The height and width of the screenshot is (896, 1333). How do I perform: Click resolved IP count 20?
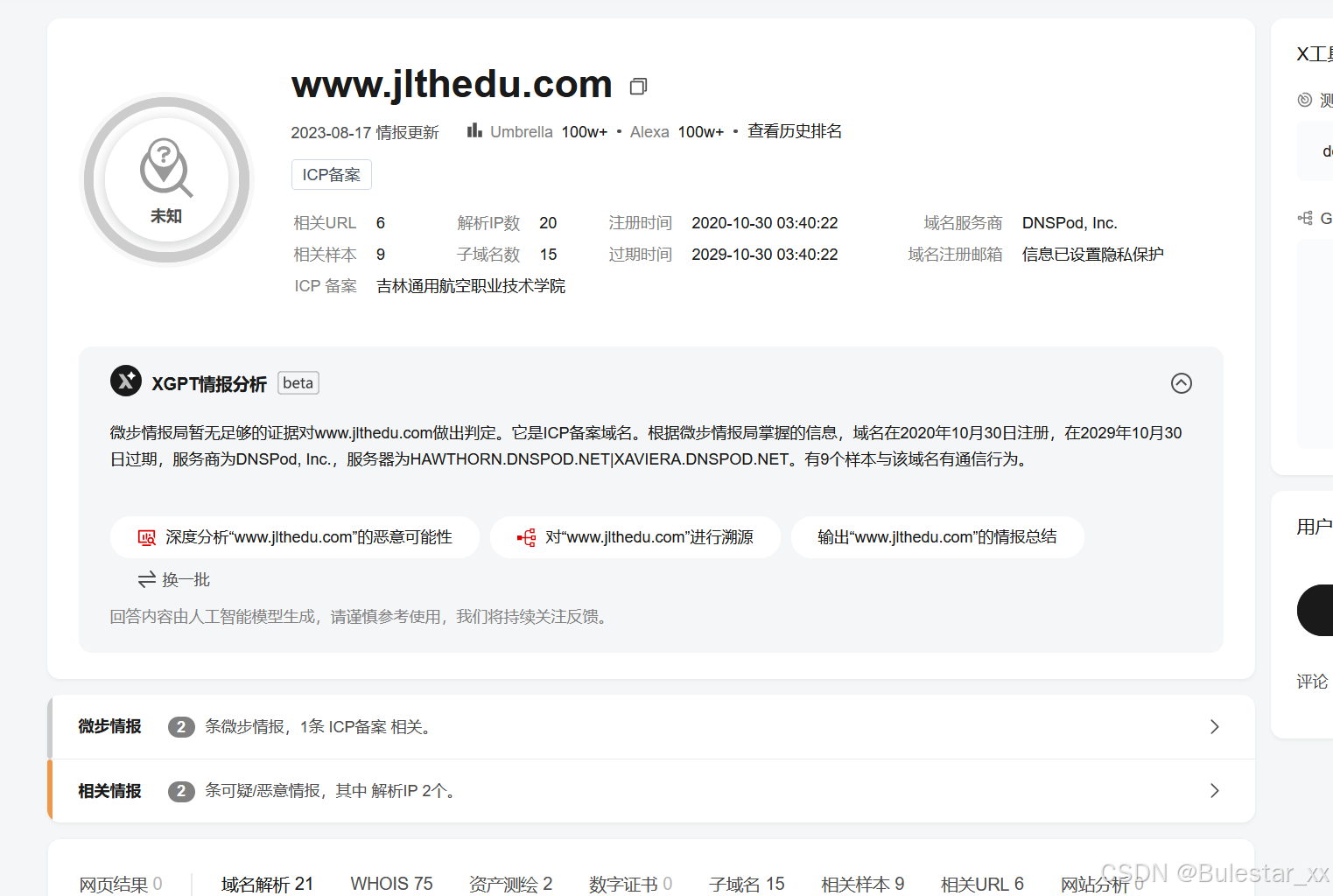pyautogui.click(x=548, y=223)
